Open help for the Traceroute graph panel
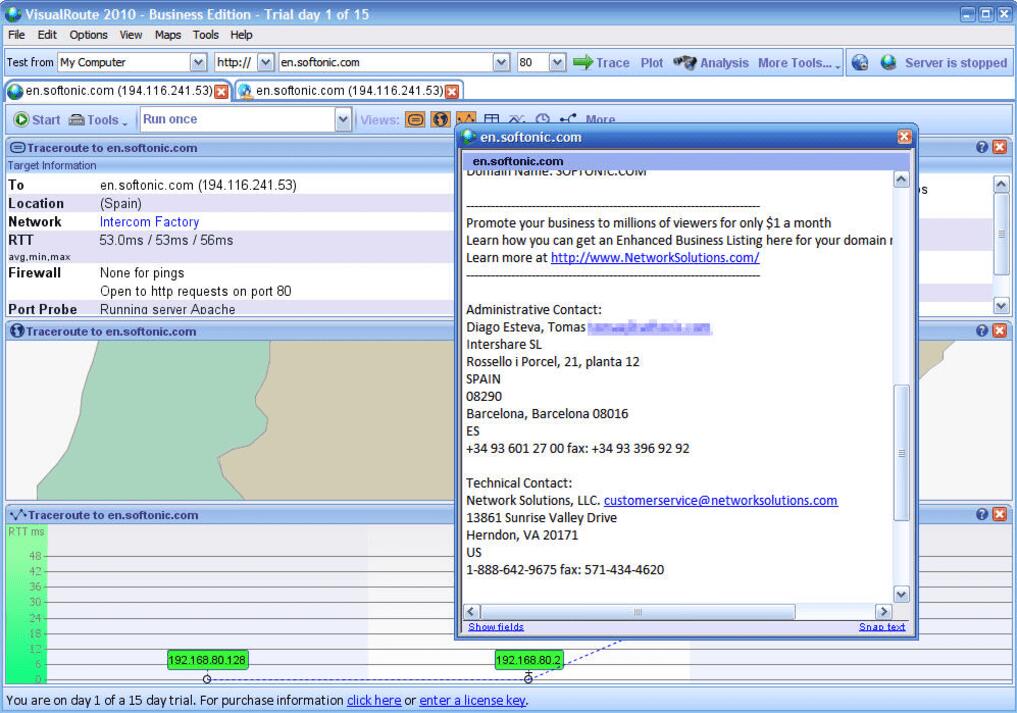 [982, 514]
